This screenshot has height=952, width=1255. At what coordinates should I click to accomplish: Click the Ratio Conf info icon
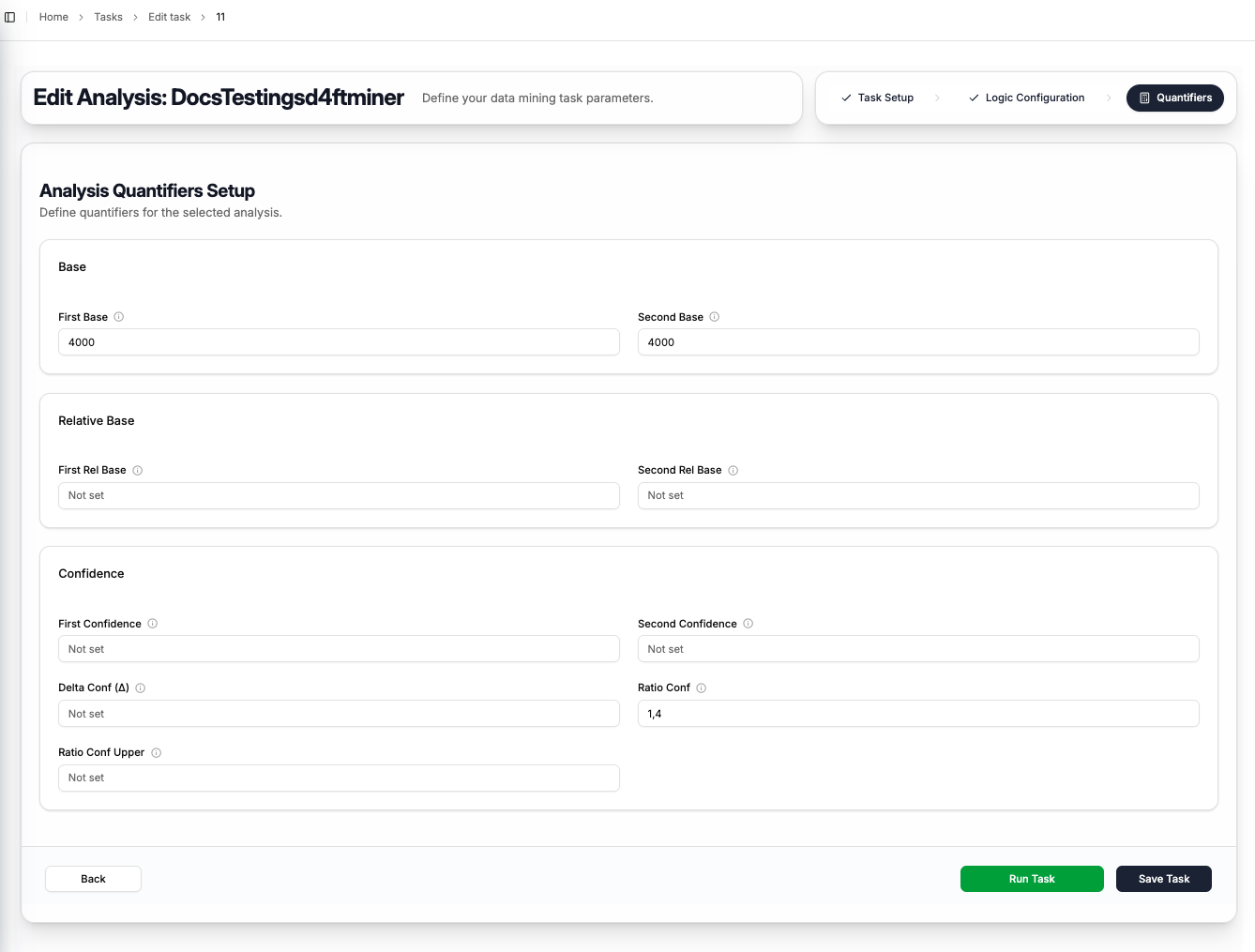[702, 688]
